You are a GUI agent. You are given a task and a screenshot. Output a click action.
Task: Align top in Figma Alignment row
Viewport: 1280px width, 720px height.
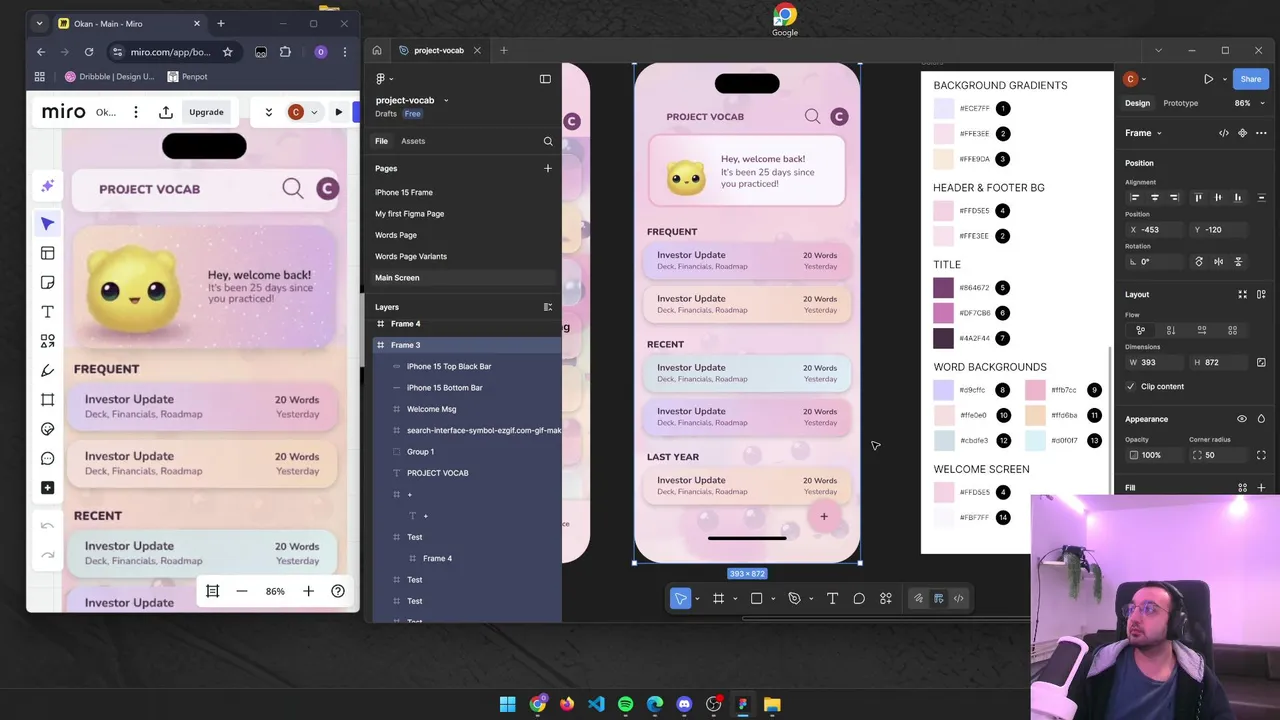pyautogui.click(x=1198, y=197)
